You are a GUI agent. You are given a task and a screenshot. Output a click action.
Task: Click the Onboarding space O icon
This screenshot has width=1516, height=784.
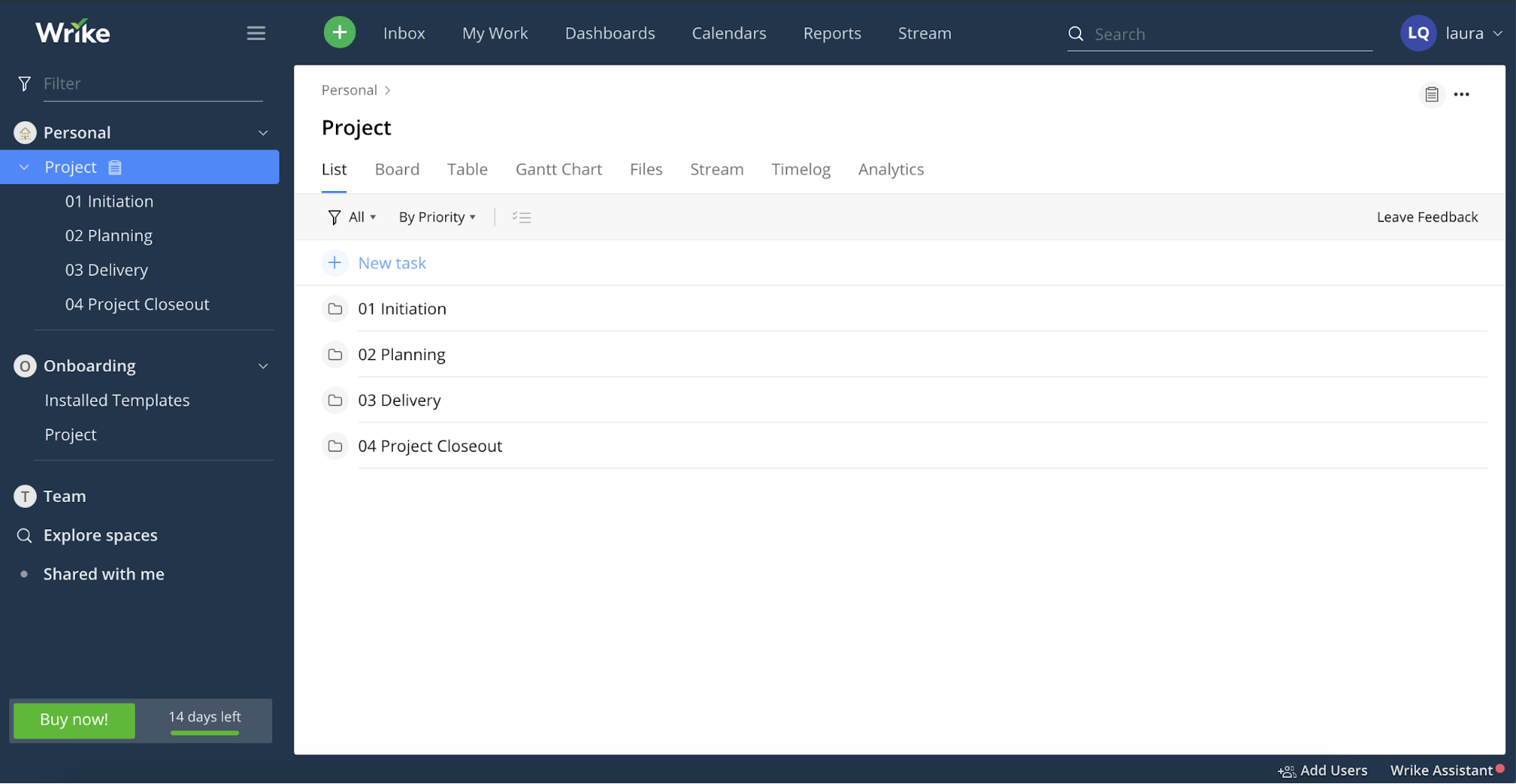click(25, 366)
